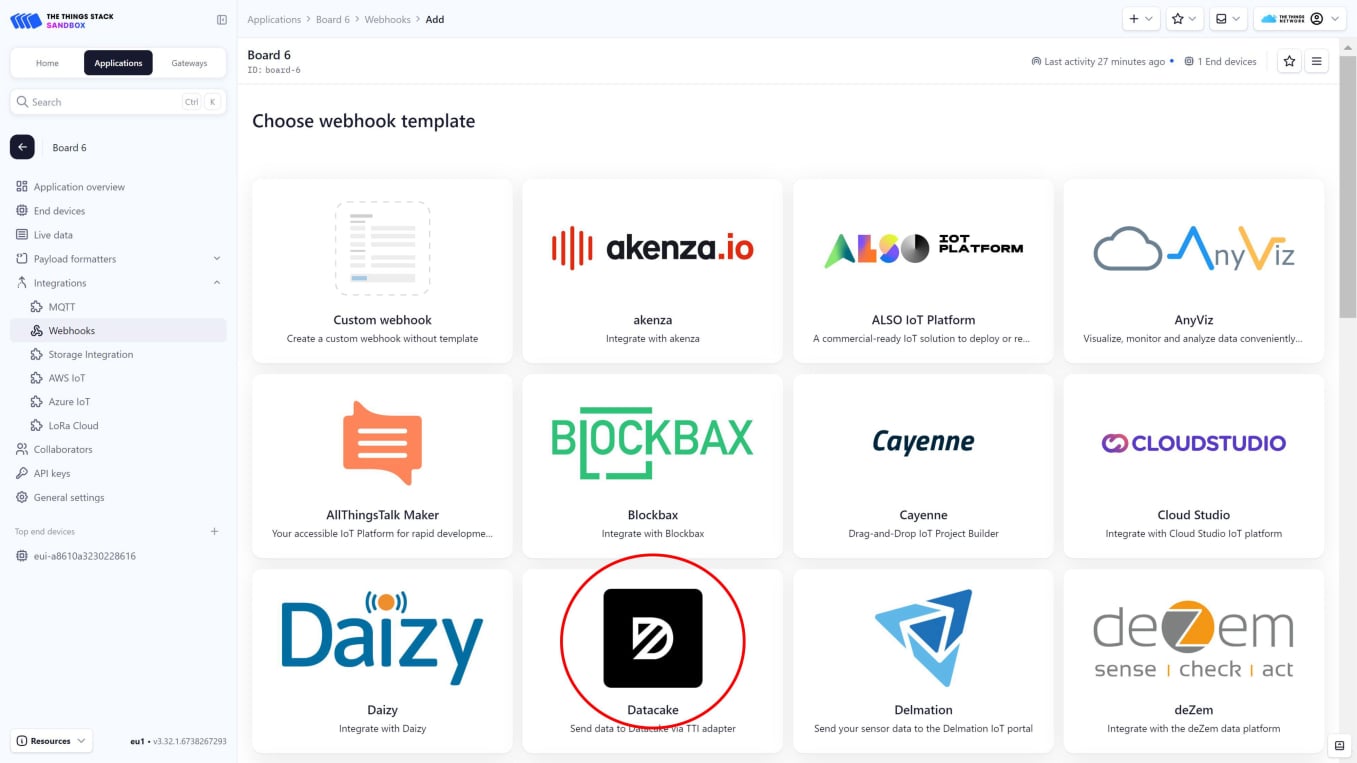
Task: Select the Custom webhook template
Action: [382, 270]
